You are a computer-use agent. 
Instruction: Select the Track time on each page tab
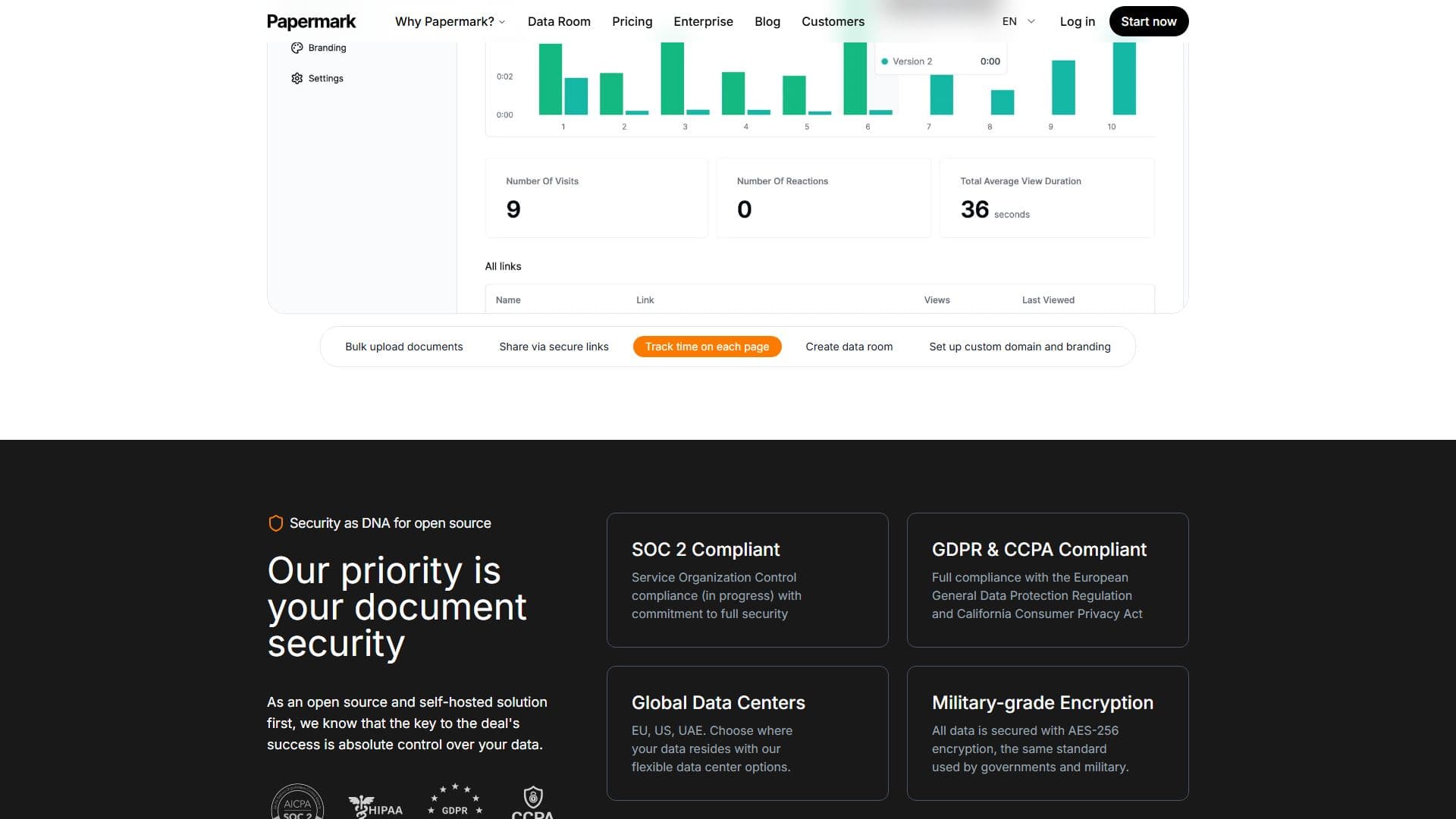708,347
